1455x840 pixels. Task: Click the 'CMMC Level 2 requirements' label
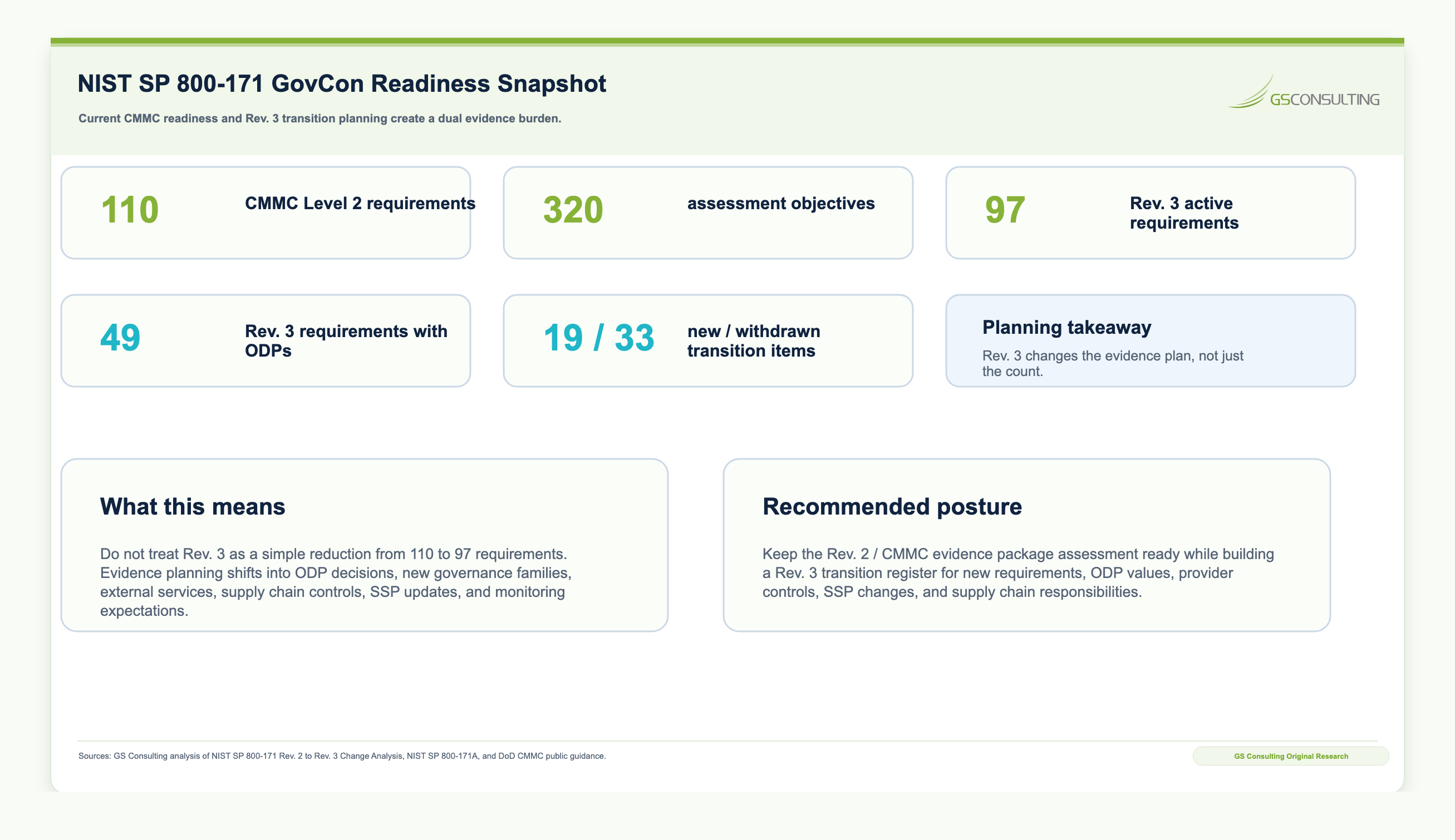[360, 203]
